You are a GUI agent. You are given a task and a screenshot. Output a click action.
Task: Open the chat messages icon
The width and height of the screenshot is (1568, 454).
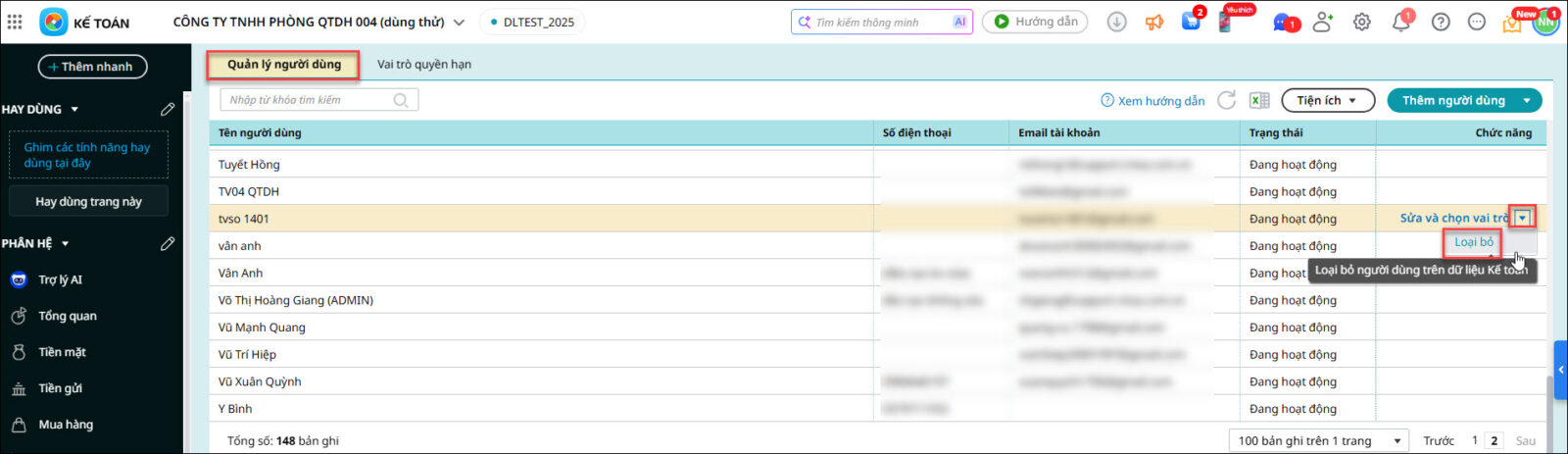click(x=1284, y=22)
